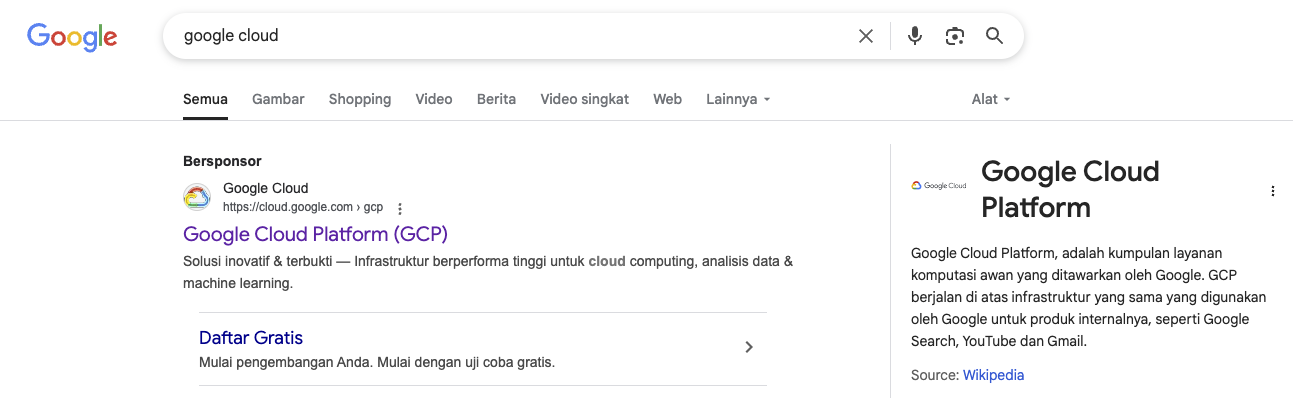Switch to the Shopping tab
Screen dimensions: 1293x398
pos(360,99)
